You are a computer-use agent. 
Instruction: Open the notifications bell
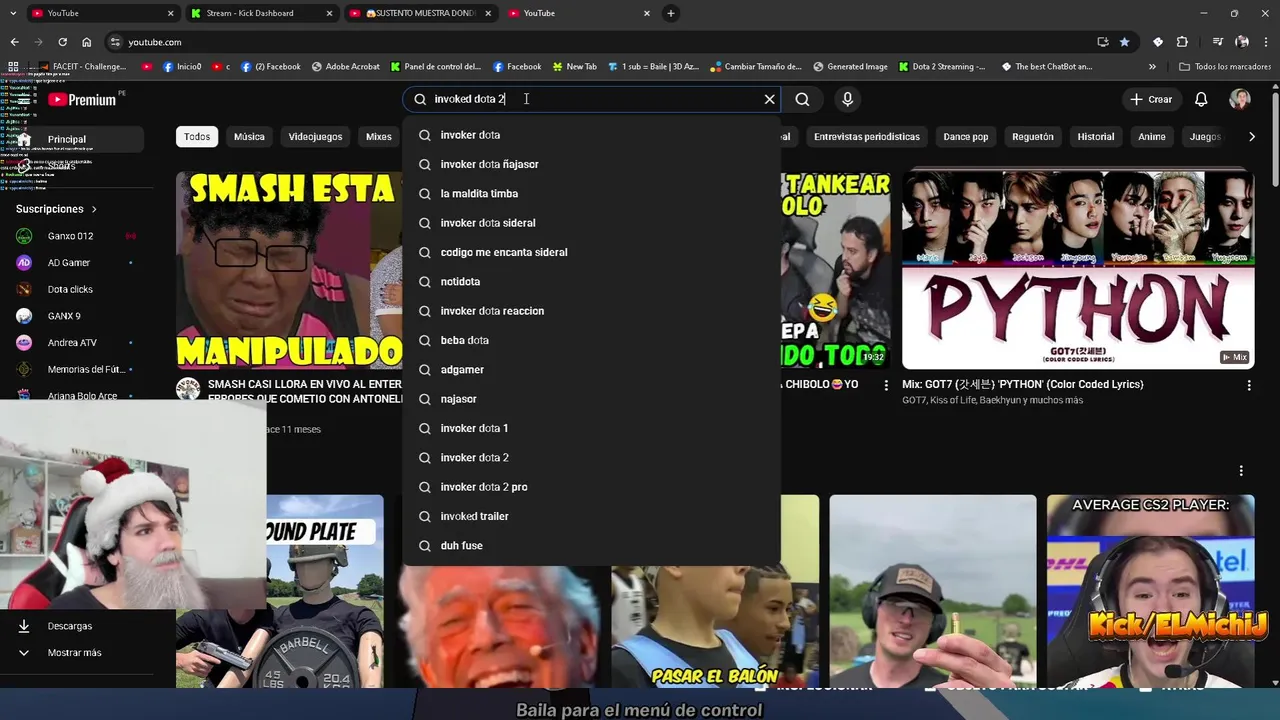click(x=1201, y=99)
